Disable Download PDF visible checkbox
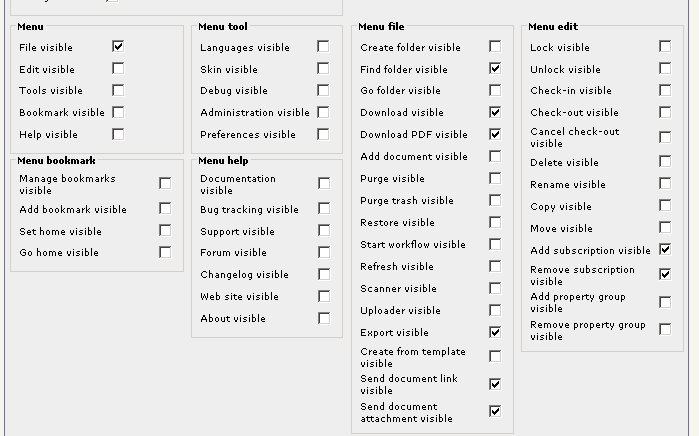Image resolution: width=699 pixels, height=436 pixels. click(495, 134)
